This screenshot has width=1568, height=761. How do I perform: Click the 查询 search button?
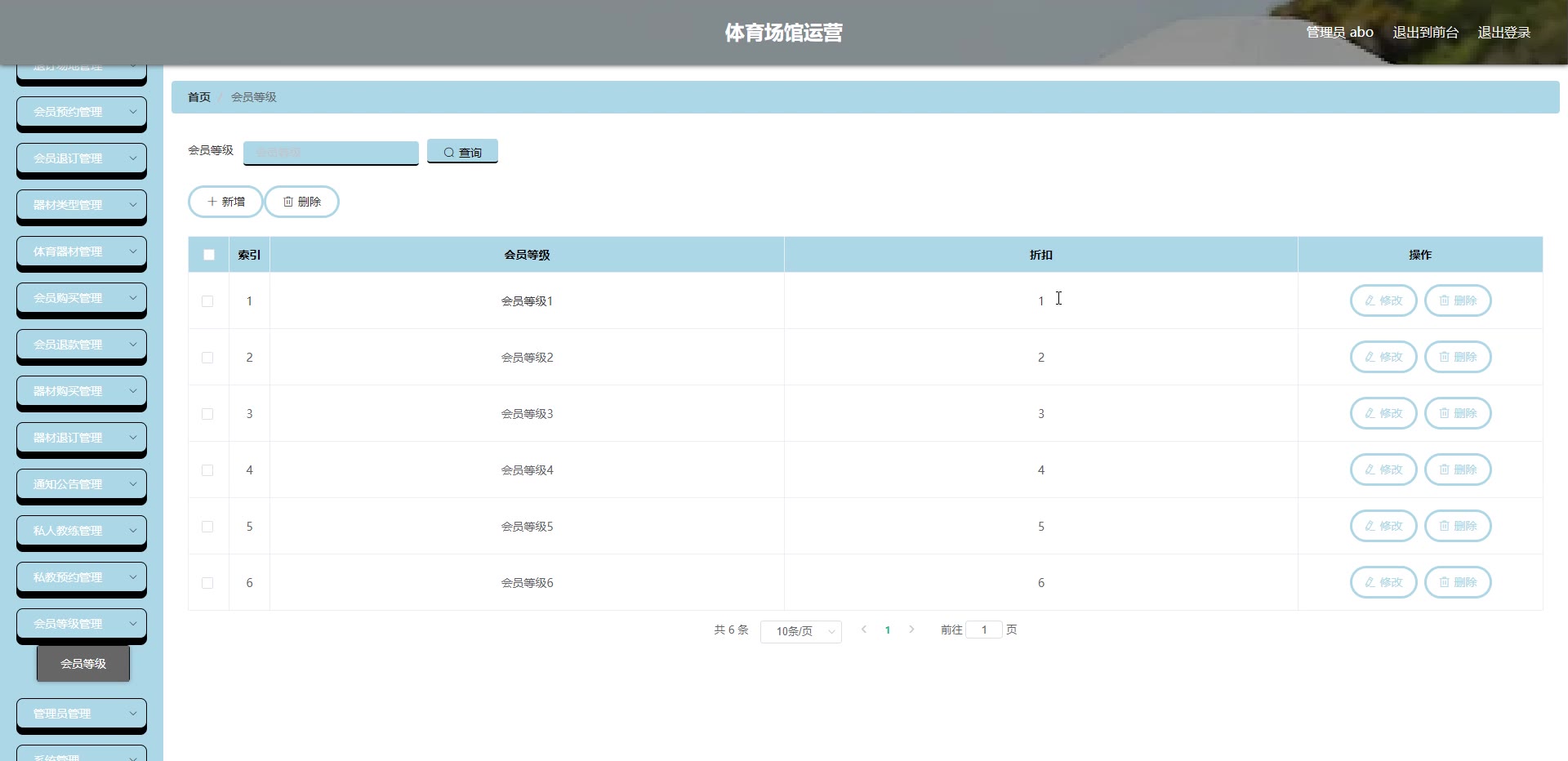point(462,152)
